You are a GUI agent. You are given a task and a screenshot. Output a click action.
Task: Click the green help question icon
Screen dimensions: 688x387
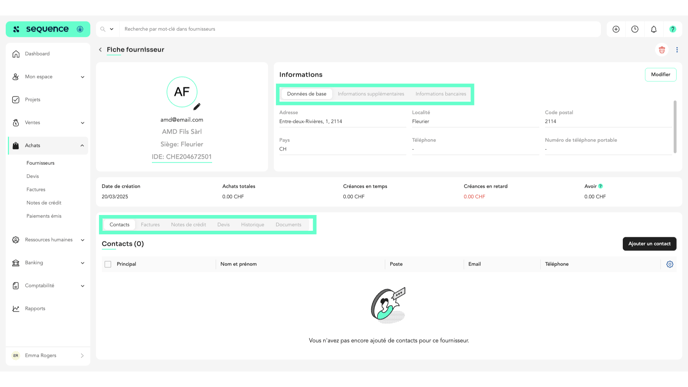tap(673, 29)
